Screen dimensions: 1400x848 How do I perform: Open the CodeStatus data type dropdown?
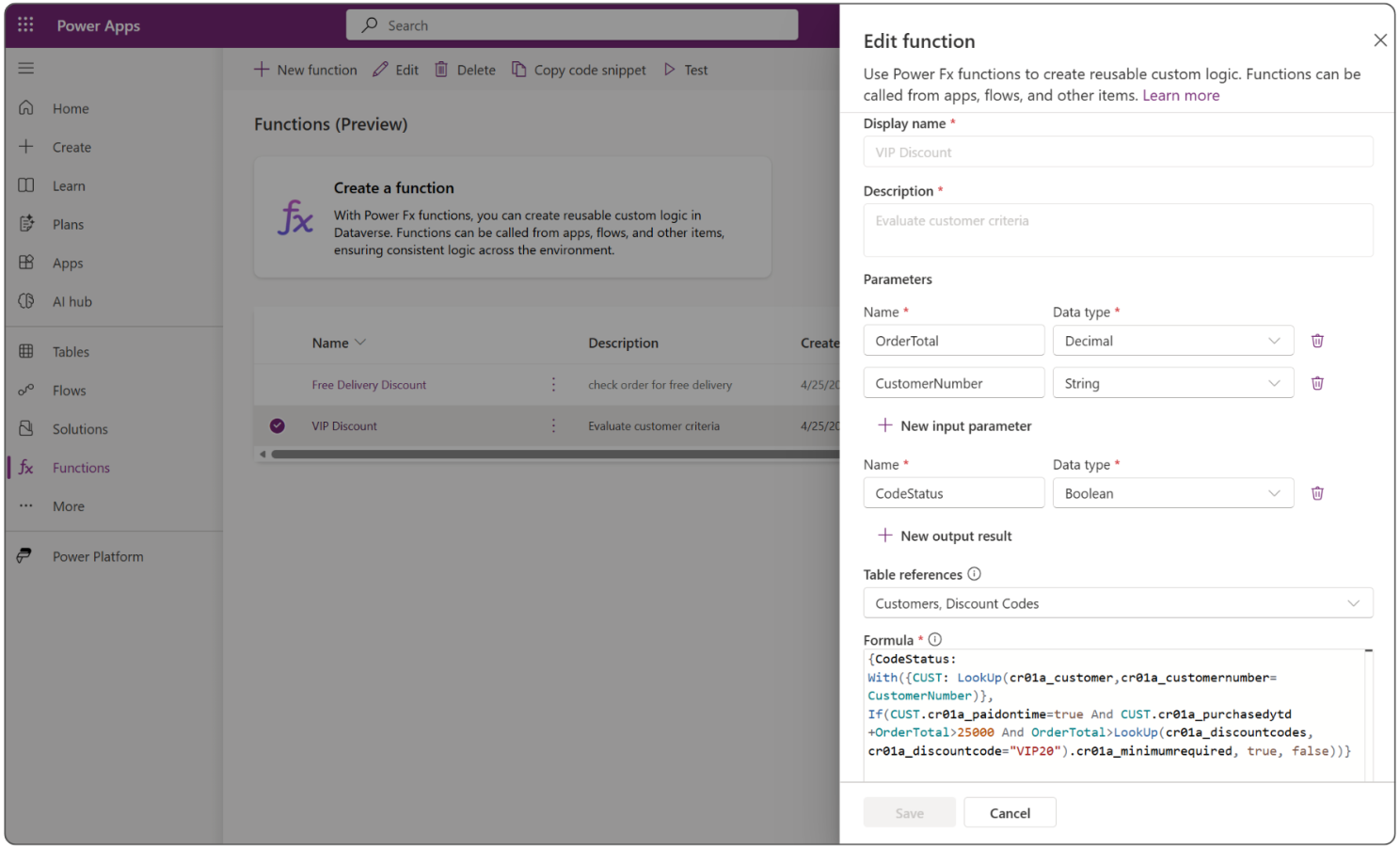[x=1173, y=493]
